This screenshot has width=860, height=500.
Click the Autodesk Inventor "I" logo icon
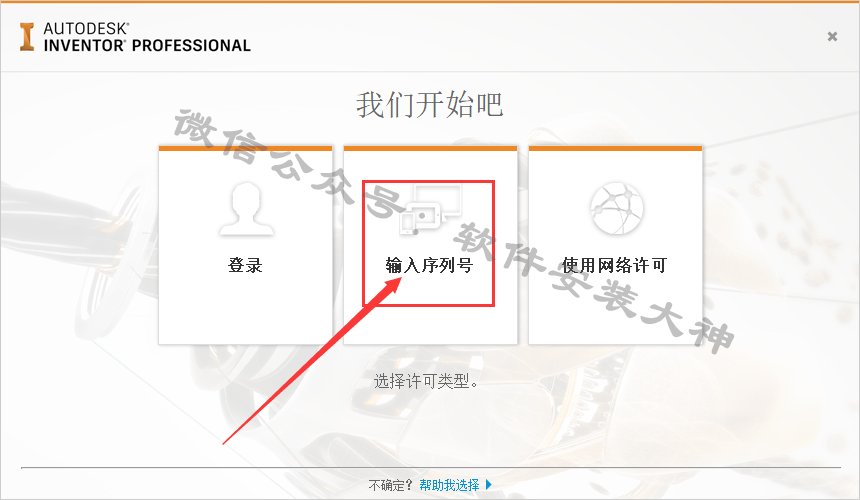coord(27,37)
